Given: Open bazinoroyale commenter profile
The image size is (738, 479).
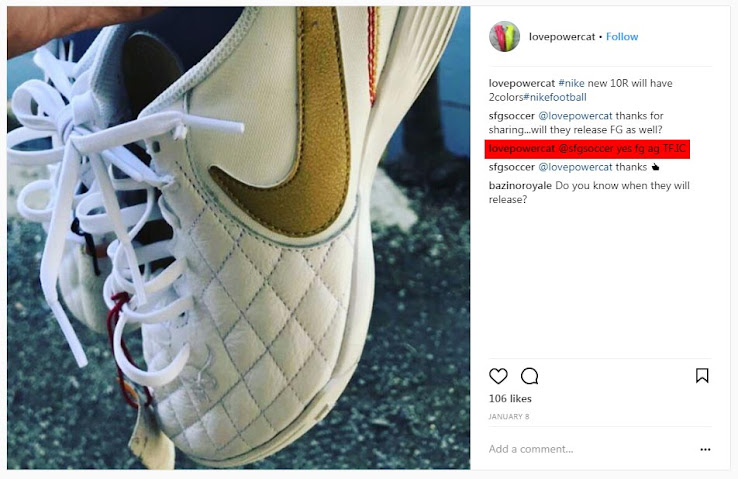Looking at the screenshot, I should pyautogui.click(x=520, y=185).
